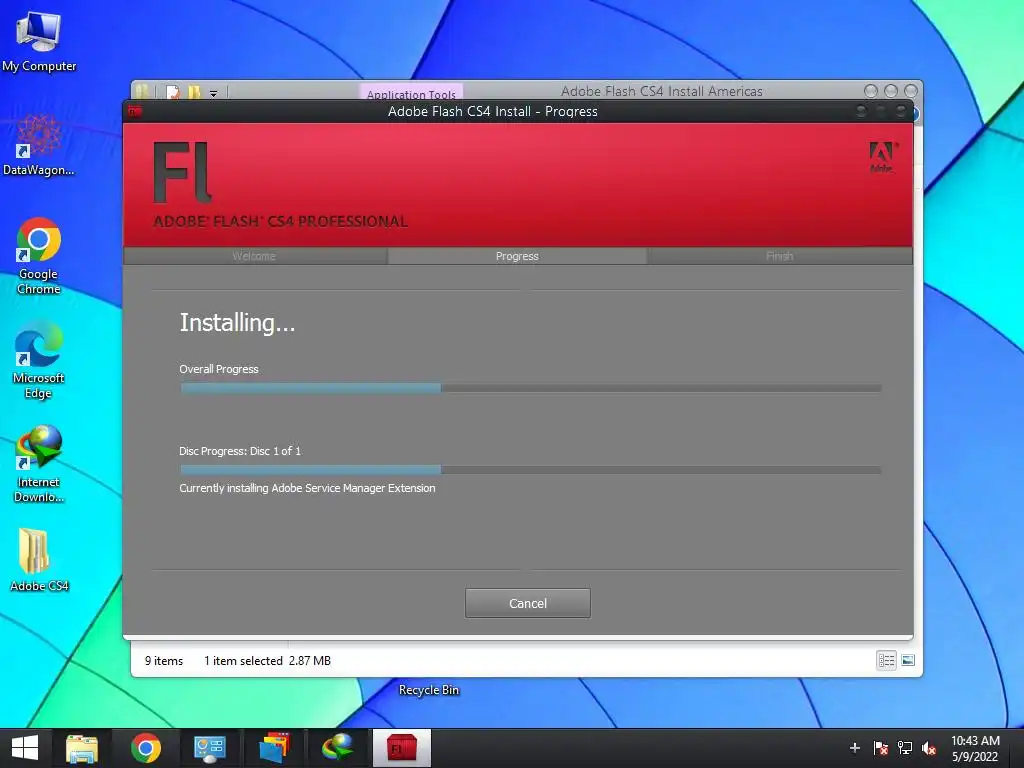1024x768 pixels.
Task: Select the Welcome step tab
Action: click(254, 256)
